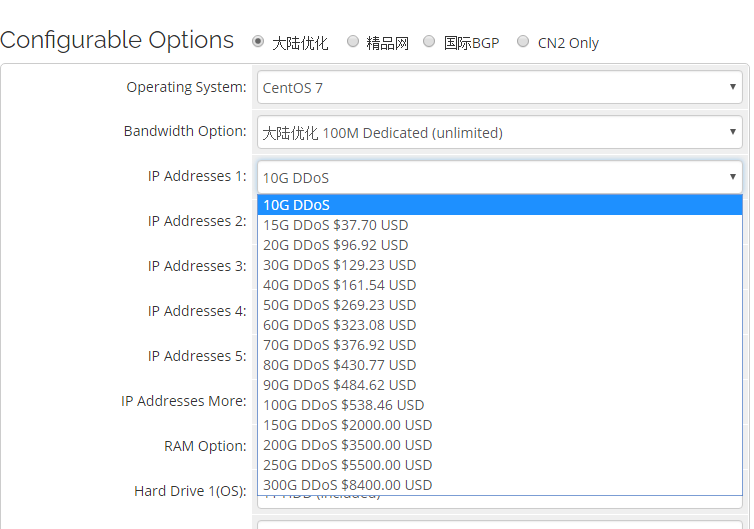Choose the CN2 Only radio option
The height and width of the screenshot is (529, 754).
(x=523, y=42)
